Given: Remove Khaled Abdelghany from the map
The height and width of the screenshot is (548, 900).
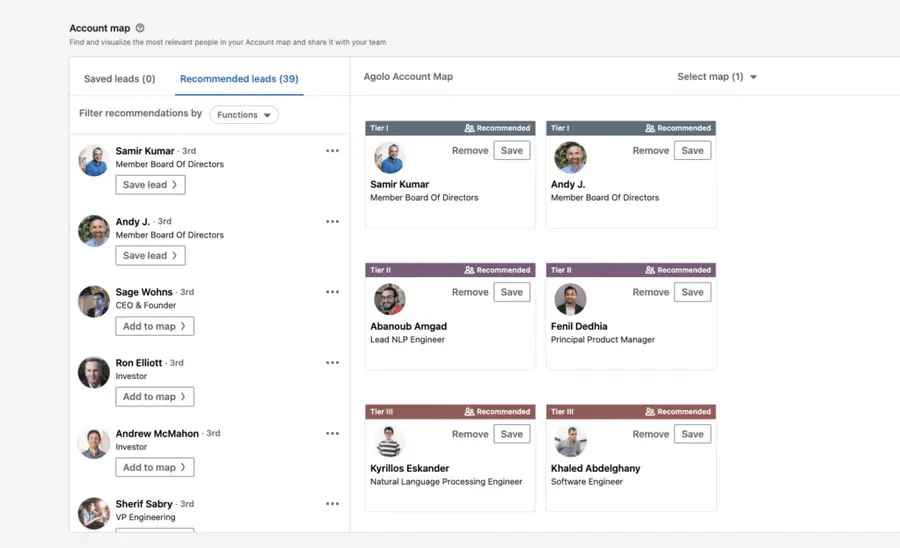Looking at the screenshot, I should 650,434.
